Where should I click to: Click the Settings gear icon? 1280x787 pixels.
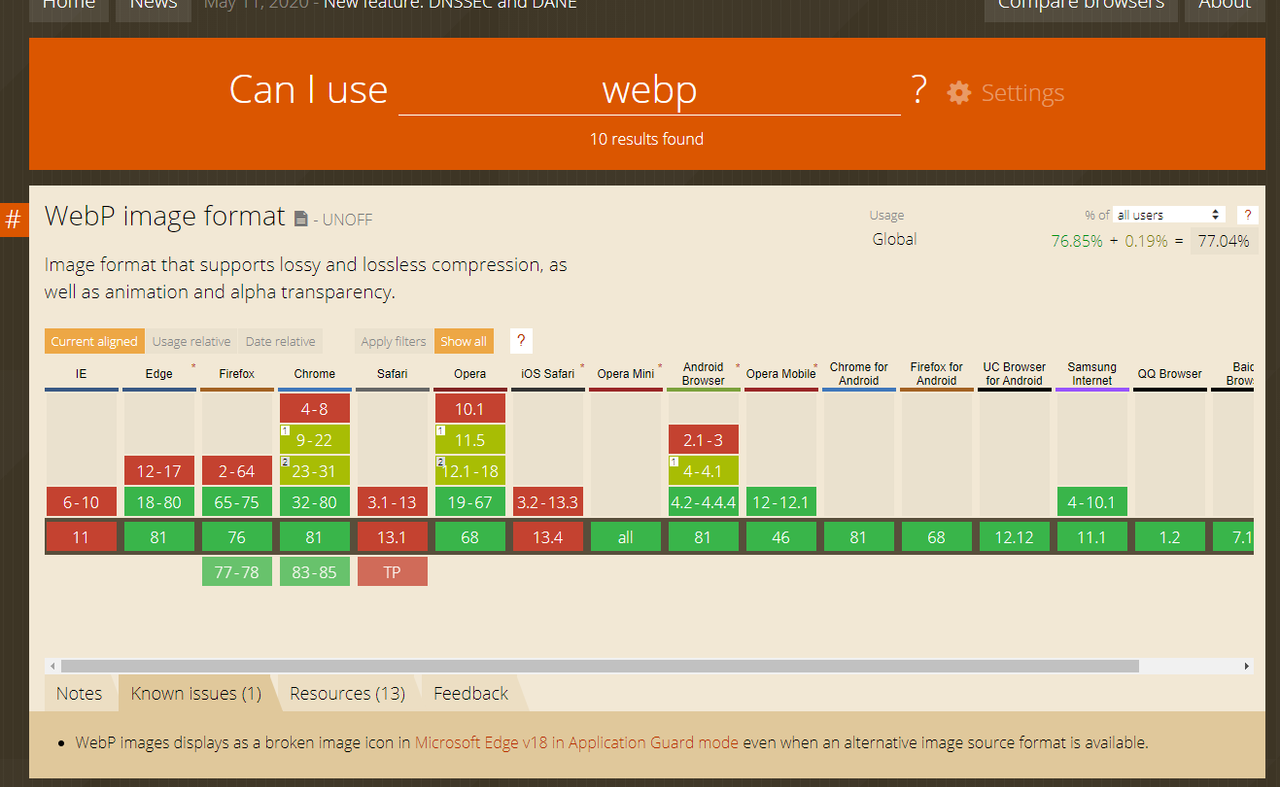pyautogui.click(x=959, y=93)
